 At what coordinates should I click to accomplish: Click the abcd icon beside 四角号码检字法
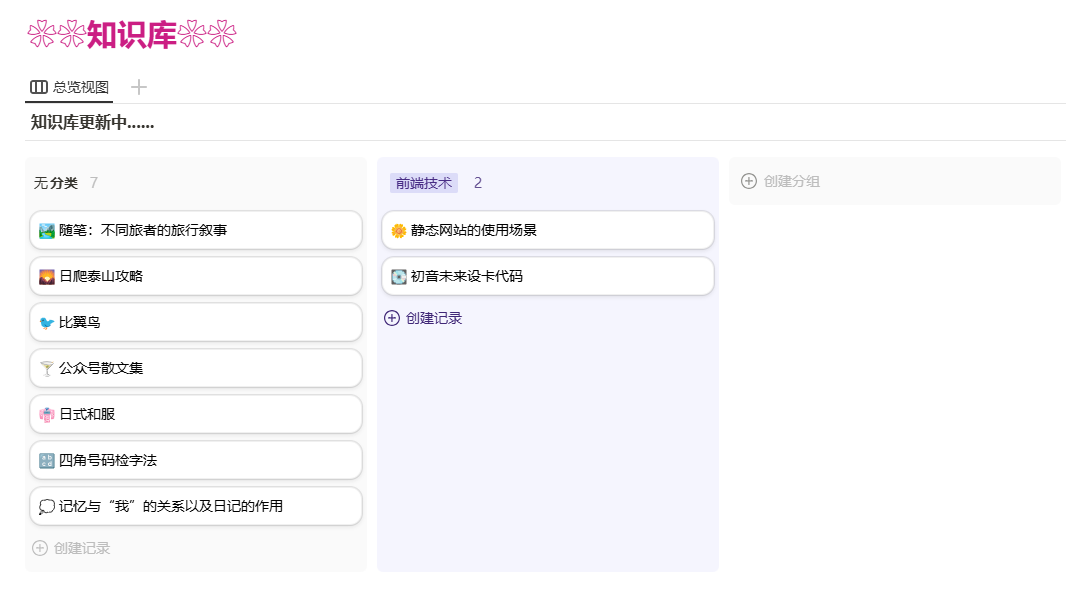coord(46,461)
